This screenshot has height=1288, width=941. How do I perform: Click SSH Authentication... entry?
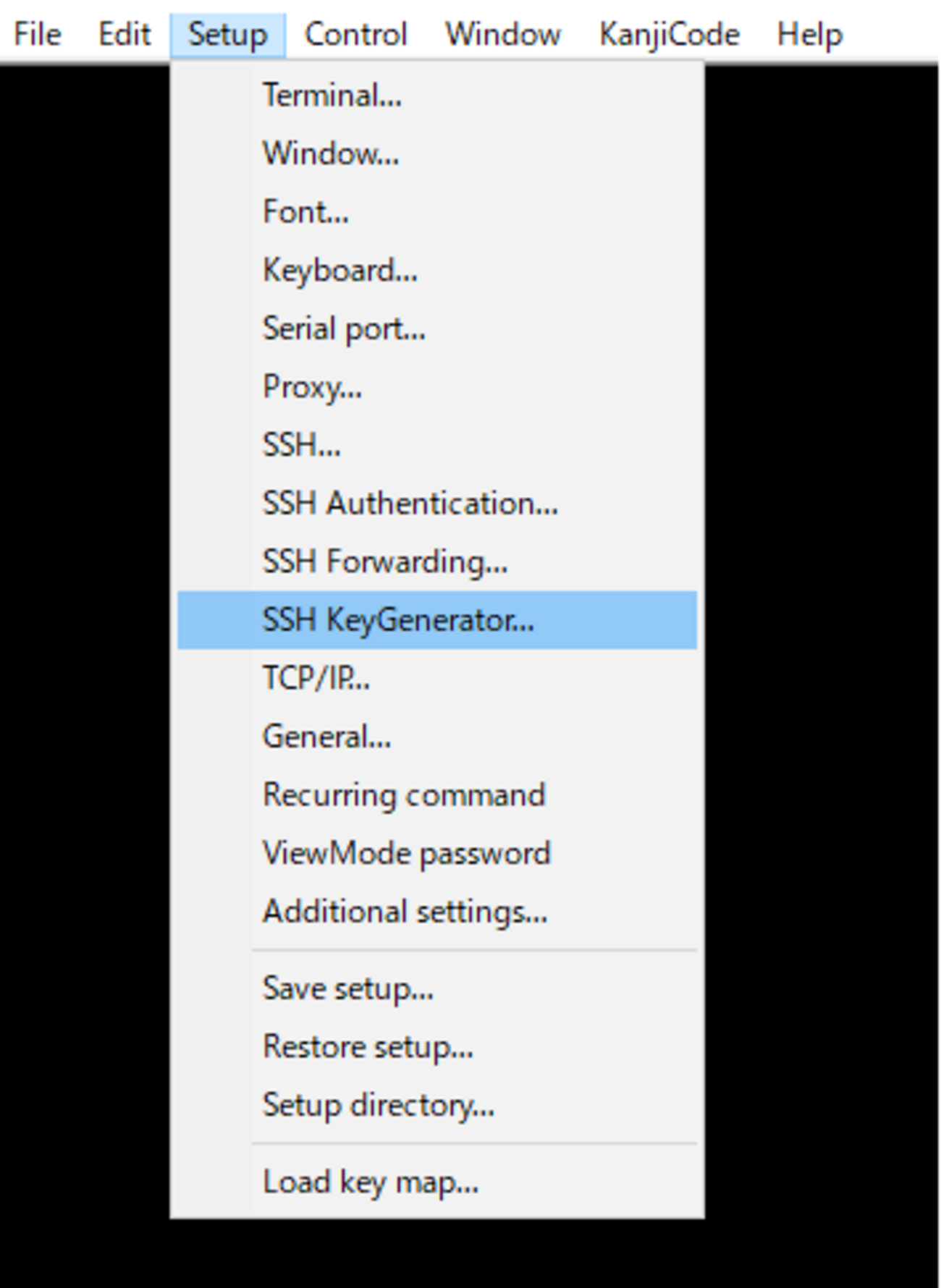pos(410,504)
